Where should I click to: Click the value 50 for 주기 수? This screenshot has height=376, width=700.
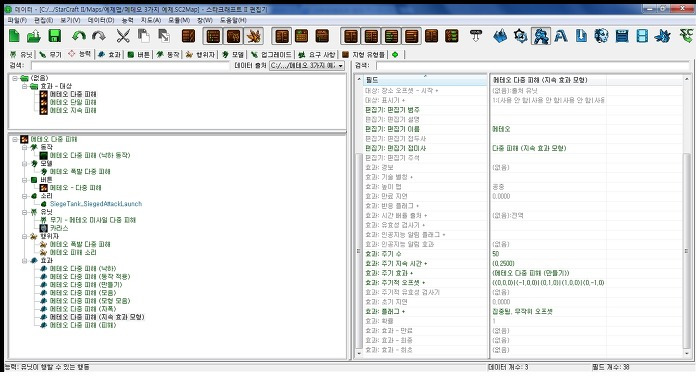click(496, 254)
